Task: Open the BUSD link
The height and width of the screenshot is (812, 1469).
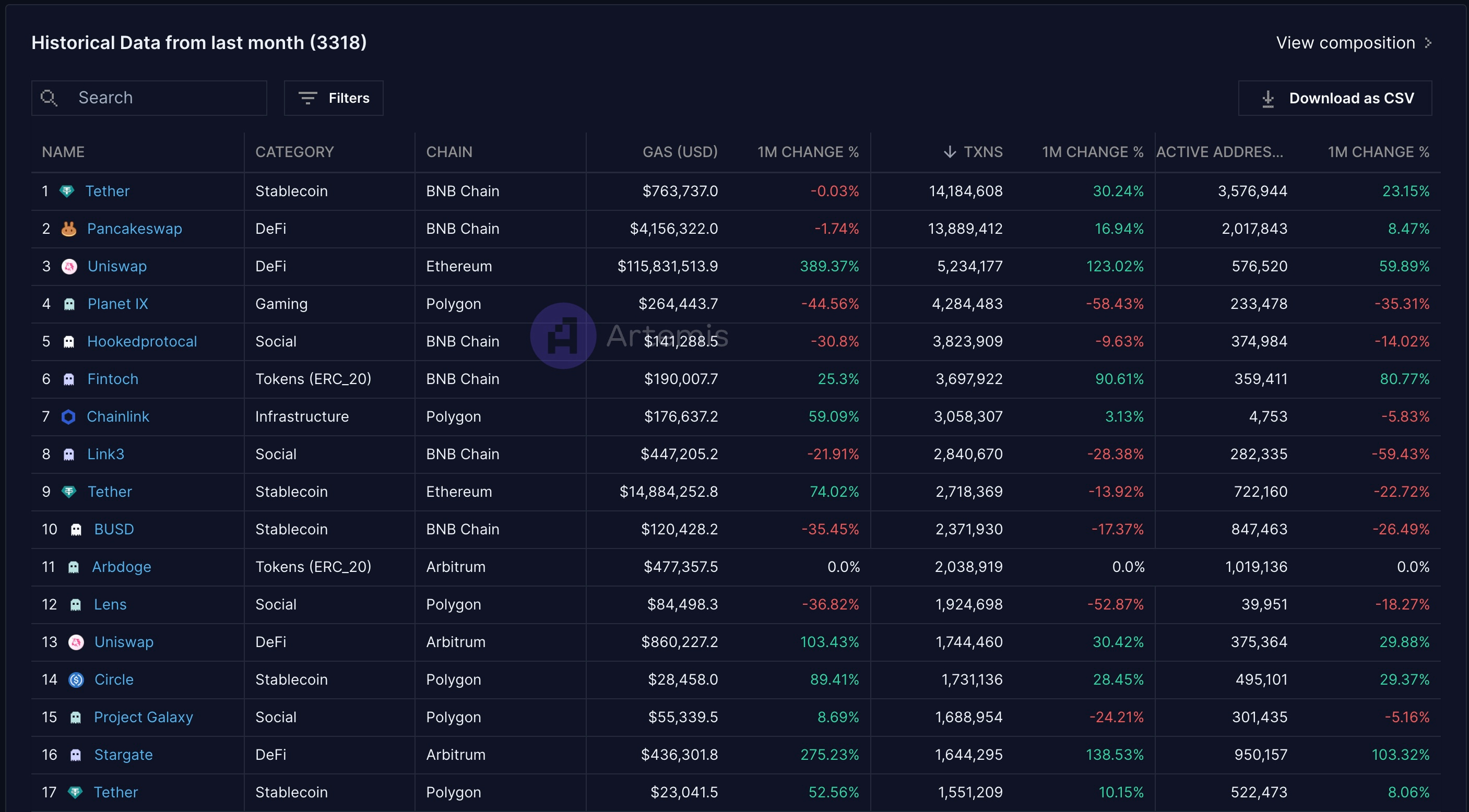Action: coord(114,529)
